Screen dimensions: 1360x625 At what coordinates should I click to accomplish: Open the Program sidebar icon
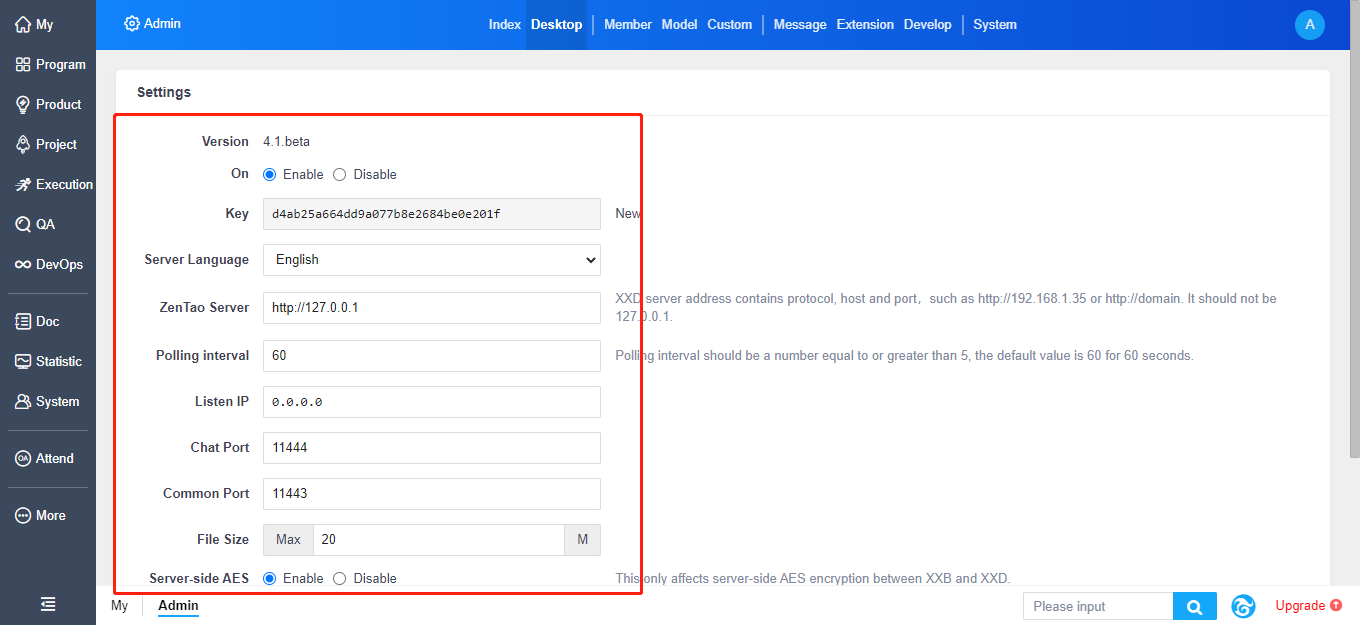point(23,64)
